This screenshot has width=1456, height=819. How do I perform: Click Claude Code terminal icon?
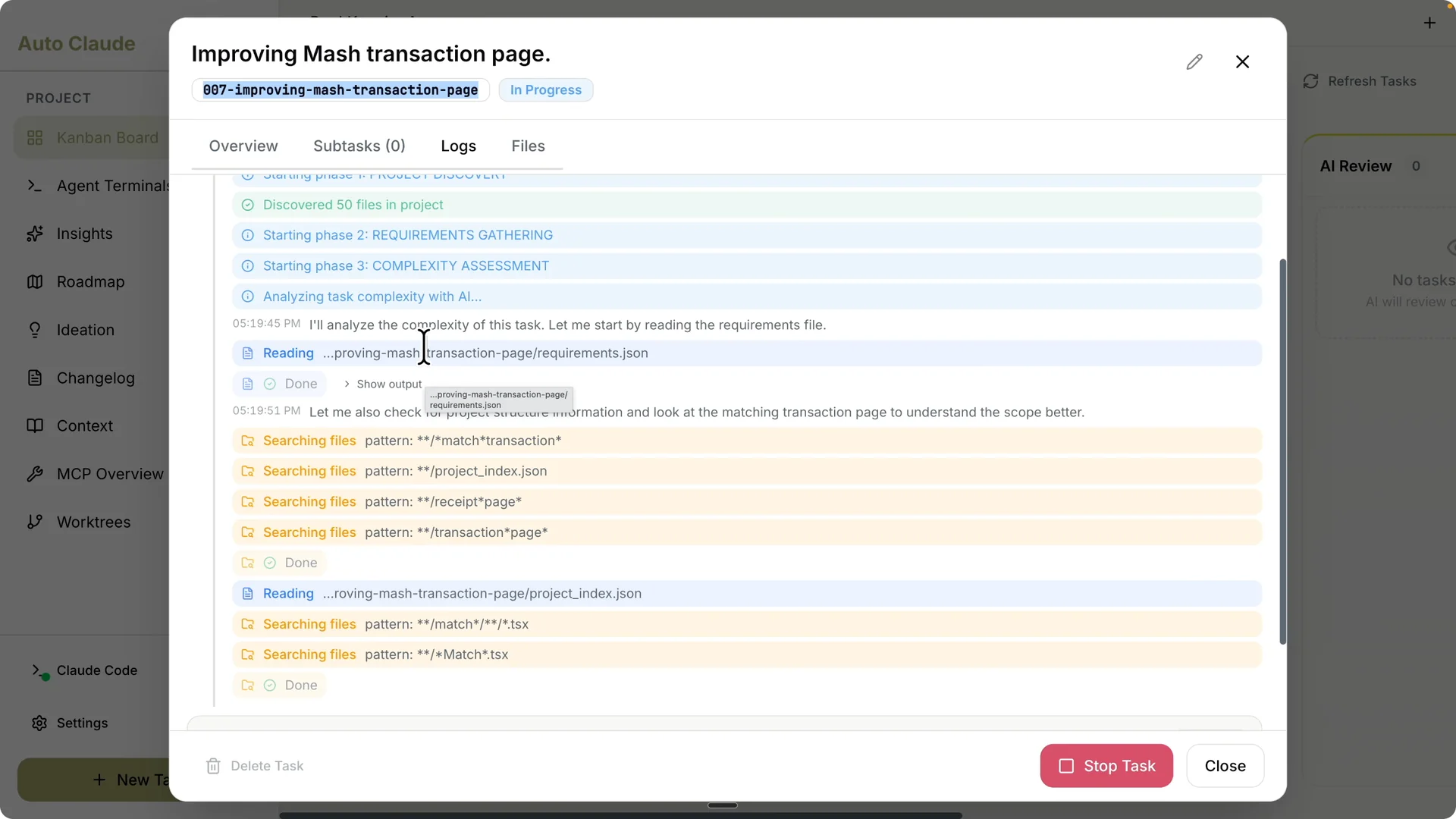[39, 671]
